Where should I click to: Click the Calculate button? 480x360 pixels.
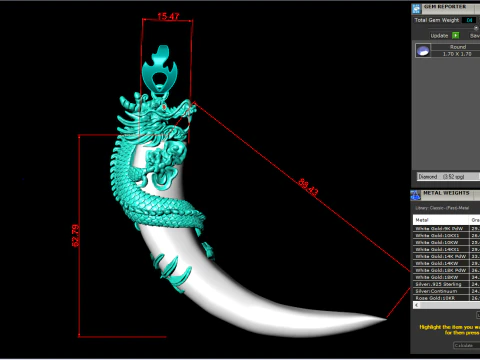[x=466, y=345]
